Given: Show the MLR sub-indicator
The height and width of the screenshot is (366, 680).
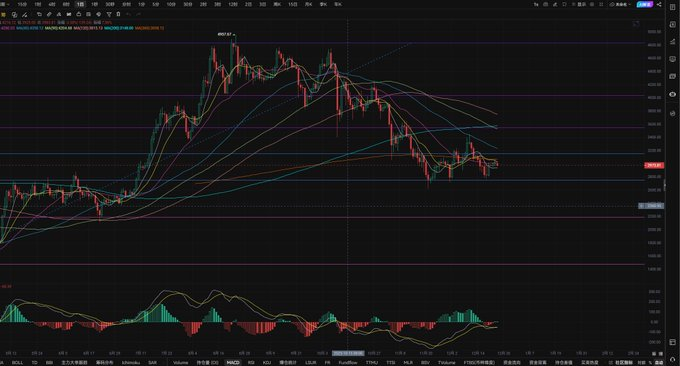Looking at the screenshot, I should click(x=408, y=363).
